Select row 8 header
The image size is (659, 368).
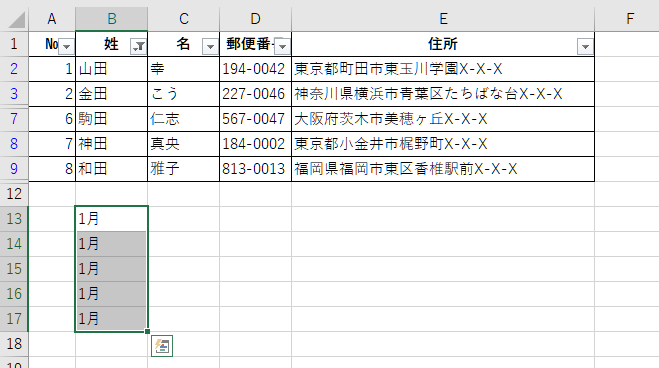14,144
